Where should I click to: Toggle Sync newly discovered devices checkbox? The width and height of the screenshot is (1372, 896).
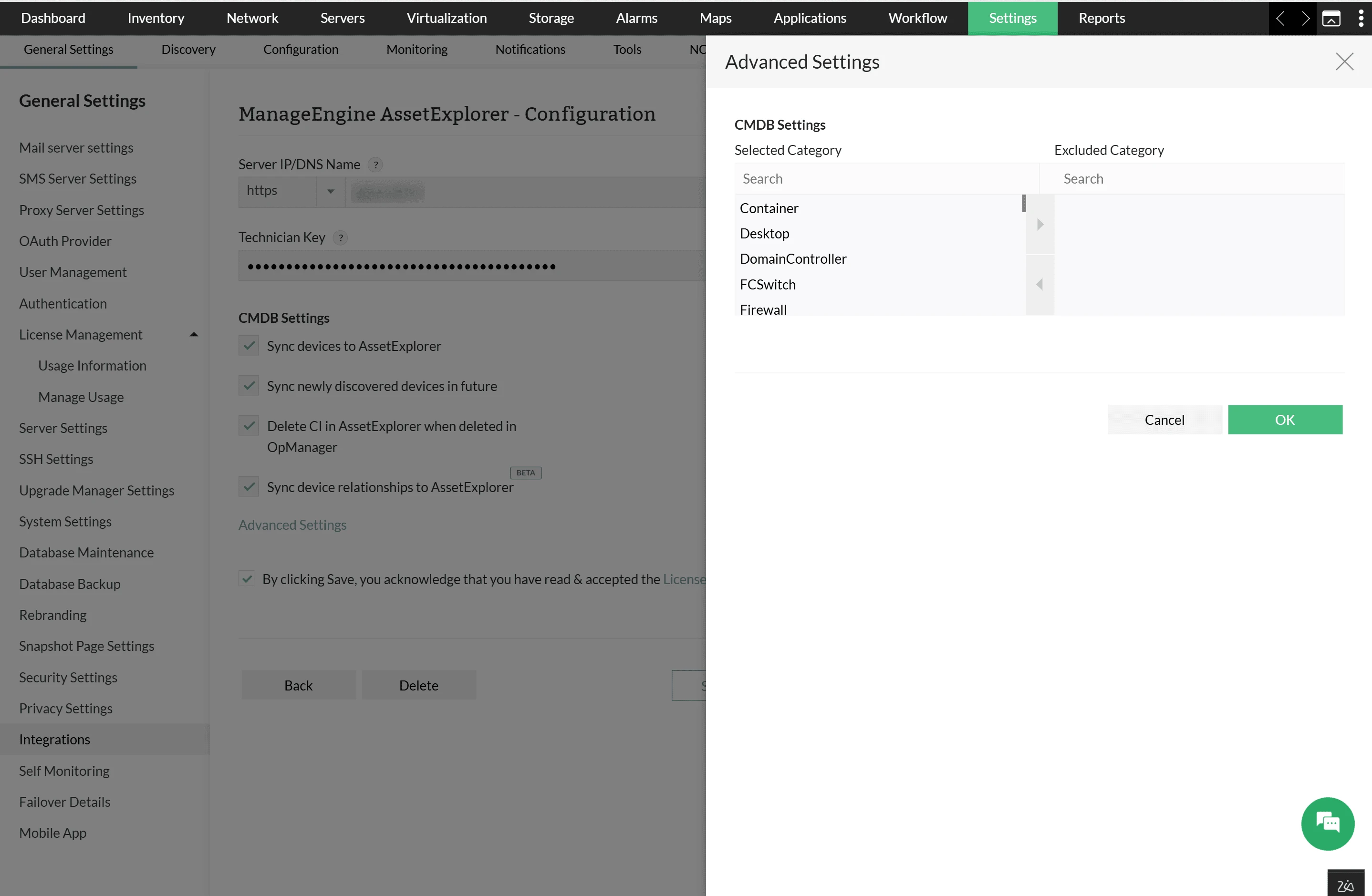coord(249,385)
